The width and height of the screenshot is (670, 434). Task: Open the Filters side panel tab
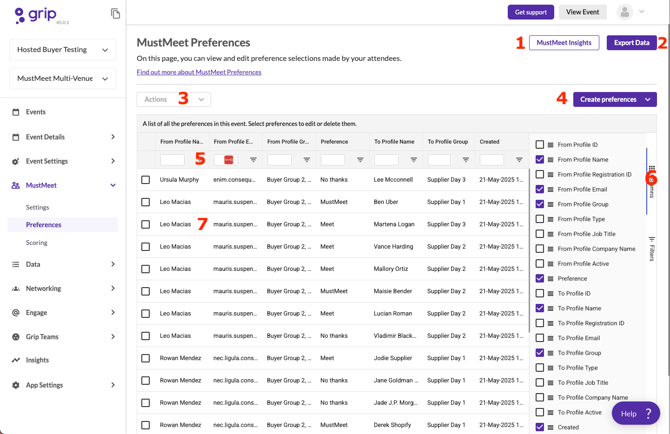652,249
